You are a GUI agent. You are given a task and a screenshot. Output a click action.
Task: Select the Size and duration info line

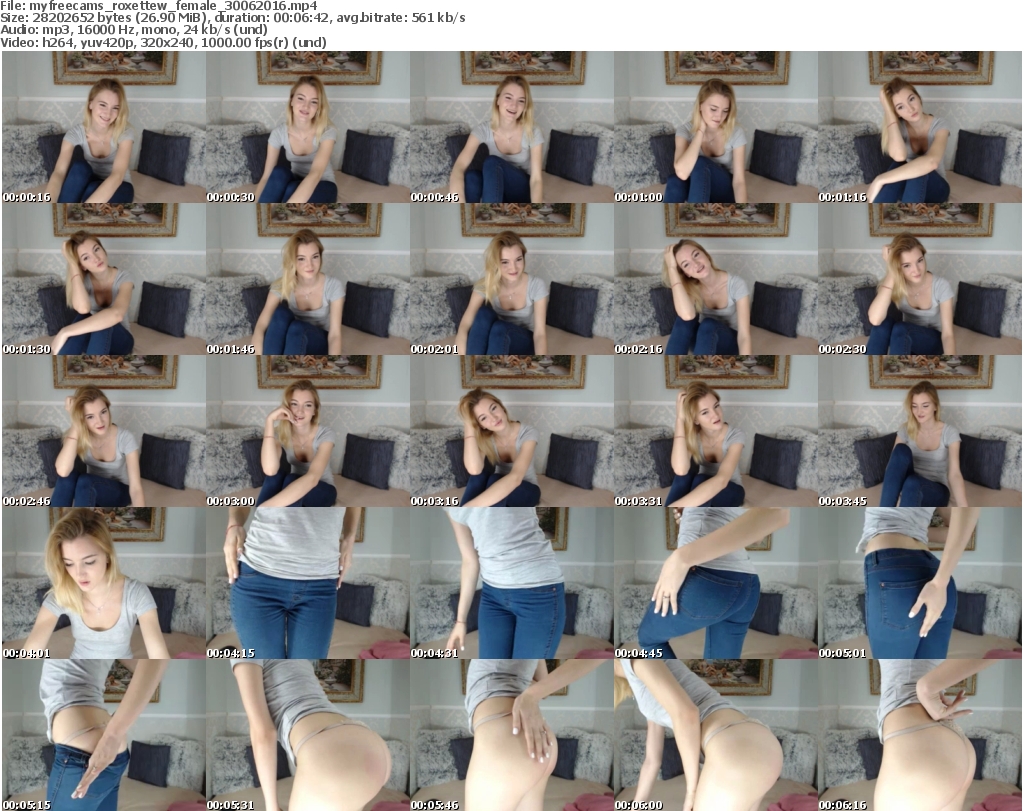point(233,18)
